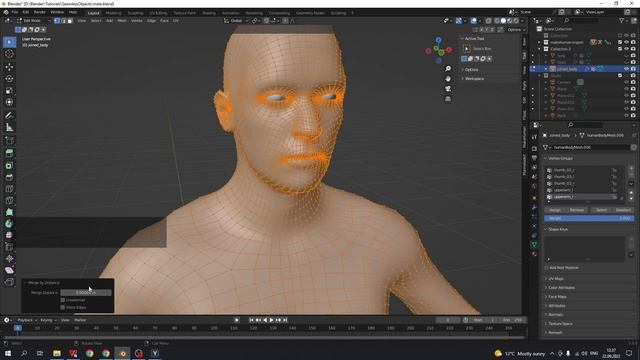Expand the Options panel in sidebar

(470, 70)
